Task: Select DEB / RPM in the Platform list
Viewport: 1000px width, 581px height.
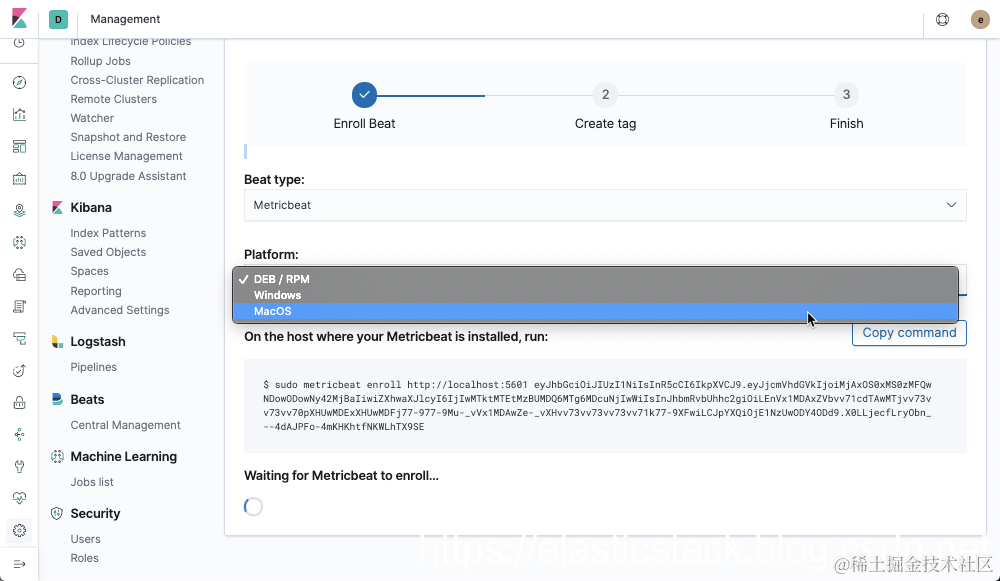Action: tap(596, 279)
